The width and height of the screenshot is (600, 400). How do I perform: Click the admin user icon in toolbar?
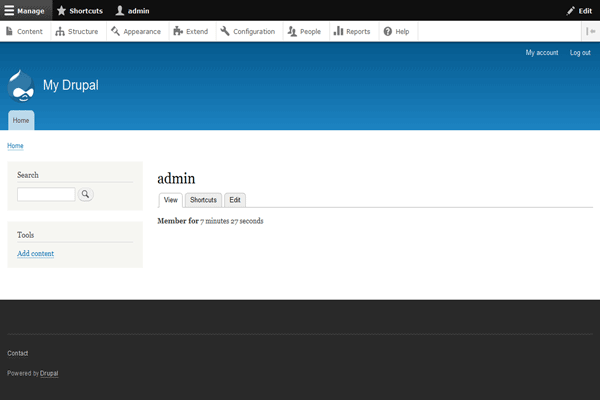pos(120,10)
